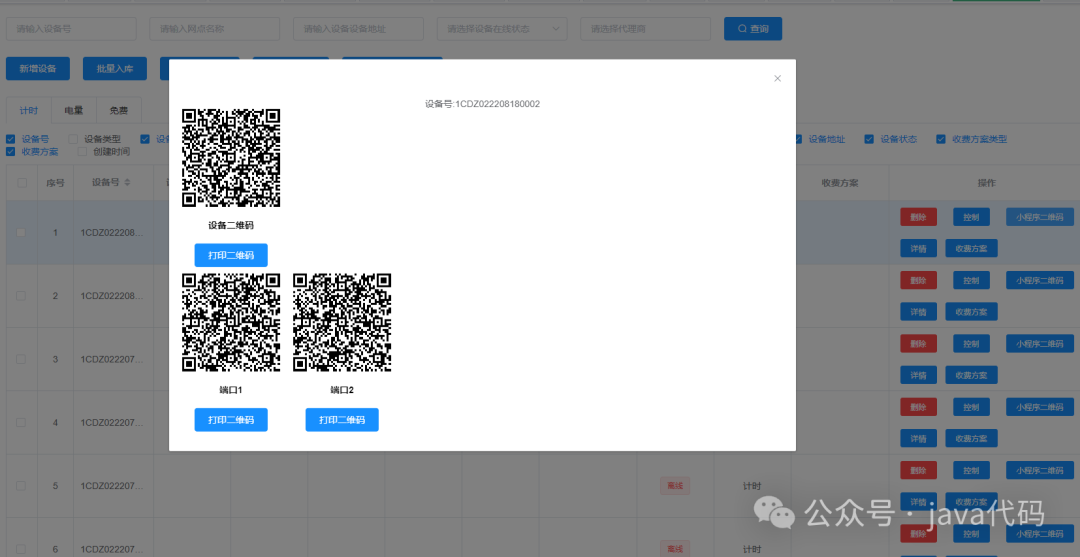1080x557 pixels.
Task: Click 收费方案 button in row 4
Action: 971,439
